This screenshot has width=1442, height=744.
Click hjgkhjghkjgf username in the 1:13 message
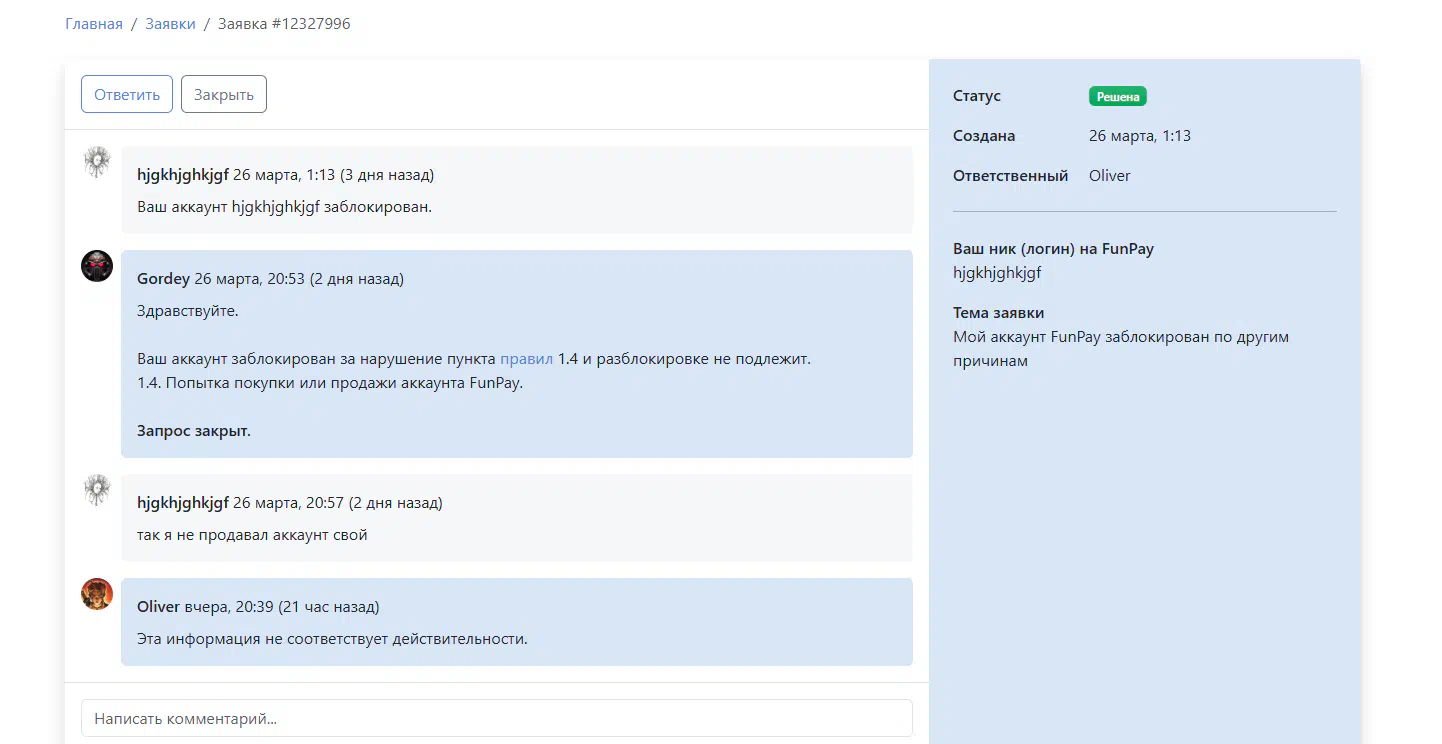183,175
